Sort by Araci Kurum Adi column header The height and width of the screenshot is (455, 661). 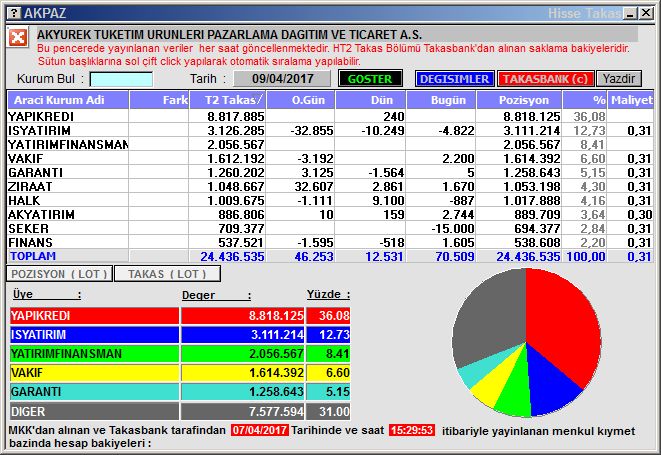[x=68, y=100]
